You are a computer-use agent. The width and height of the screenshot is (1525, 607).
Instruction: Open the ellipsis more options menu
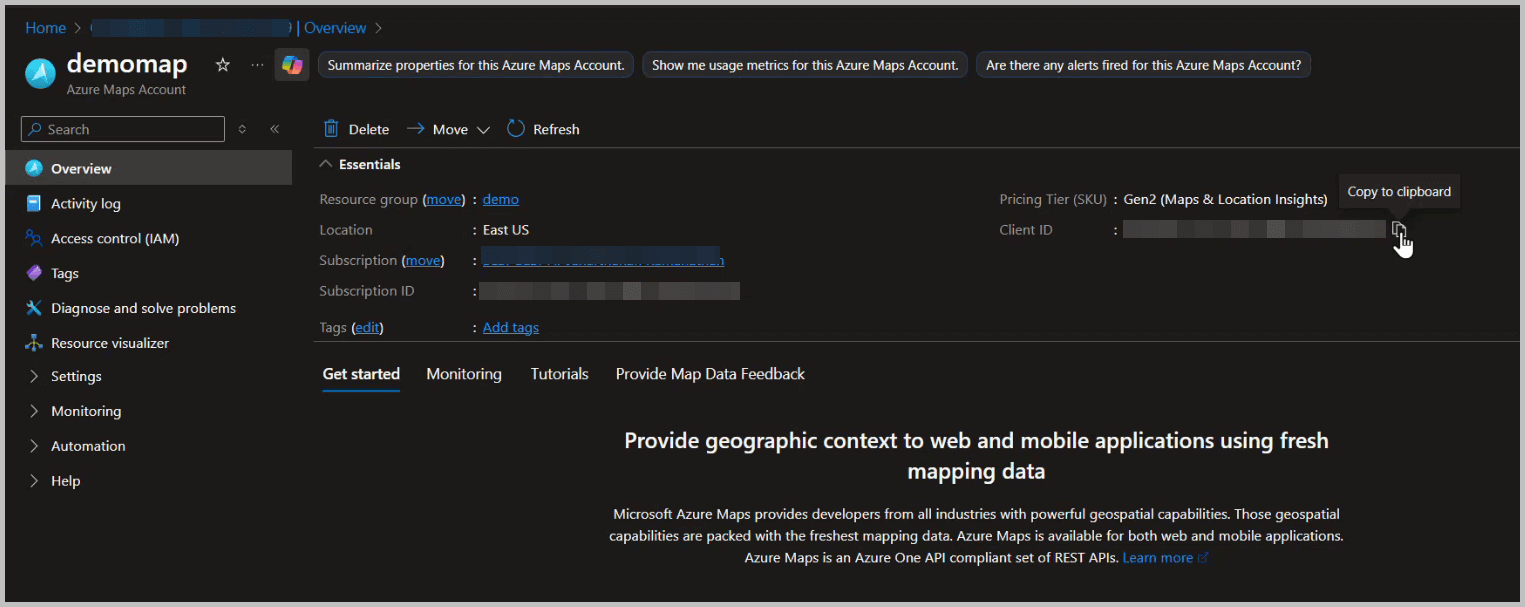tap(256, 64)
